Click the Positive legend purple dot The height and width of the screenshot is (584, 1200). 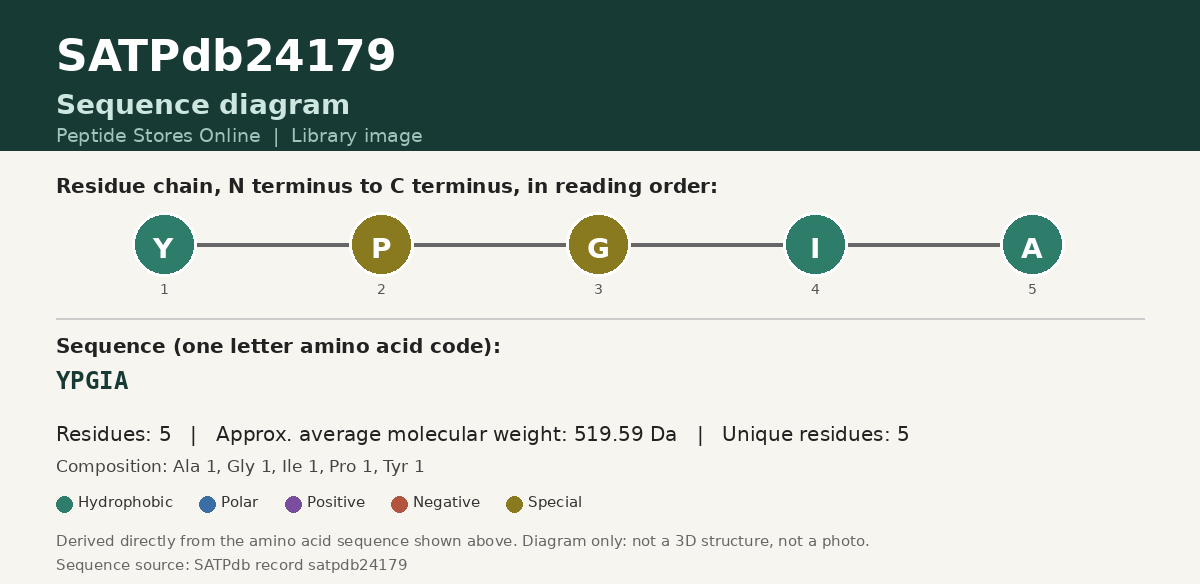(x=293, y=504)
